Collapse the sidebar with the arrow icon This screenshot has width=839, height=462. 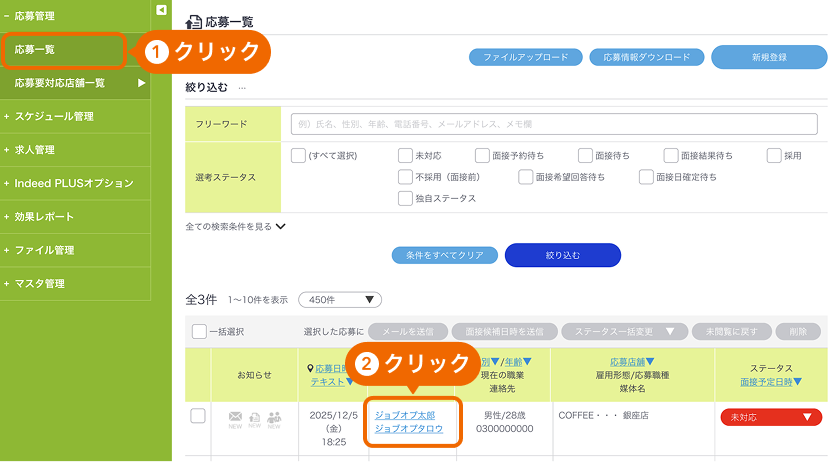(x=161, y=10)
